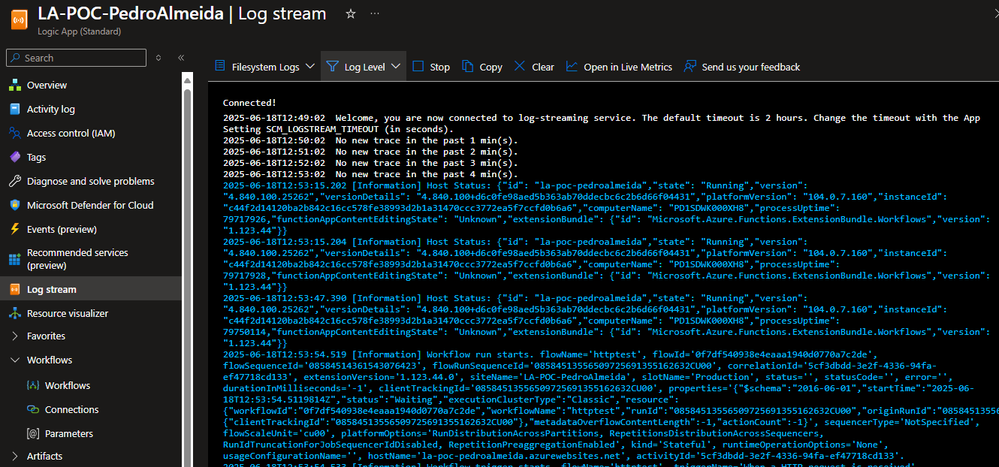Click the Microsoft Defender shield icon
Image resolution: width=999 pixels, height=467 pixels.
(x=15, y=205)
